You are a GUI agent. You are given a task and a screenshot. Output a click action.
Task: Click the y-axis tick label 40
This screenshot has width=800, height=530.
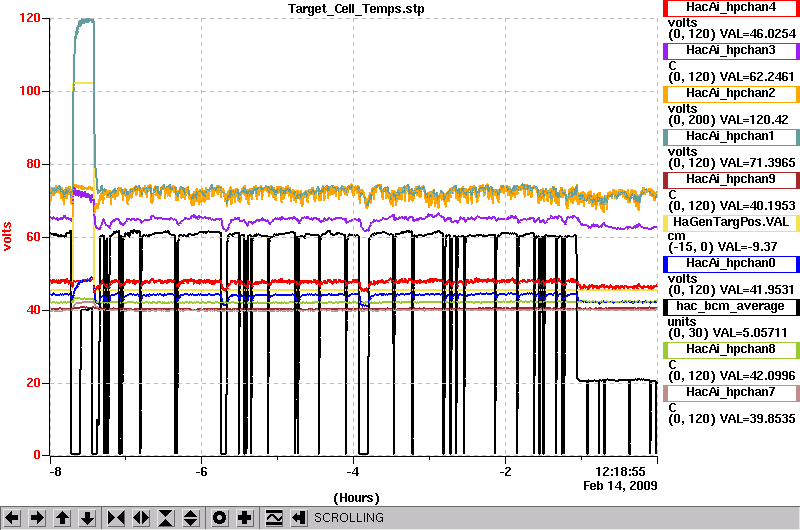(x=33, y=310)
